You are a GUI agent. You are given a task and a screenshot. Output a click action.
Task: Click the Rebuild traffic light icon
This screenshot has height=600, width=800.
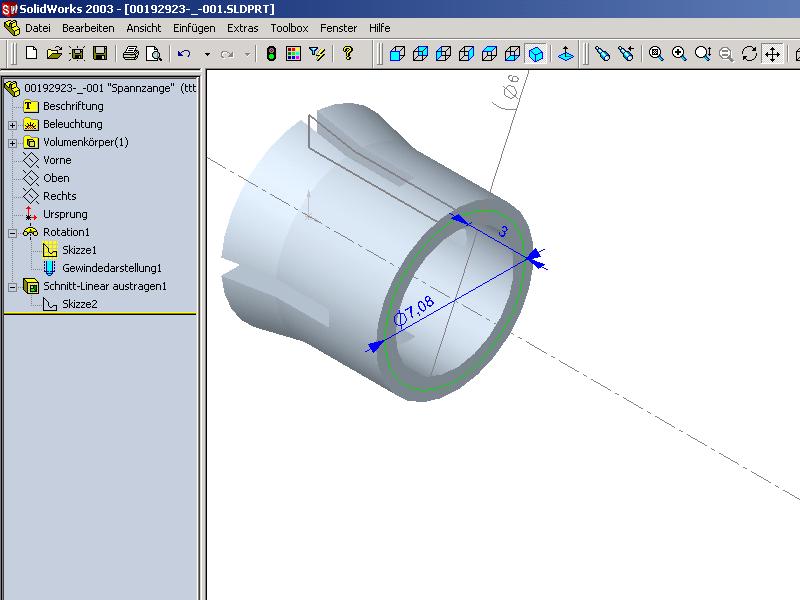(x=271, y=53)
